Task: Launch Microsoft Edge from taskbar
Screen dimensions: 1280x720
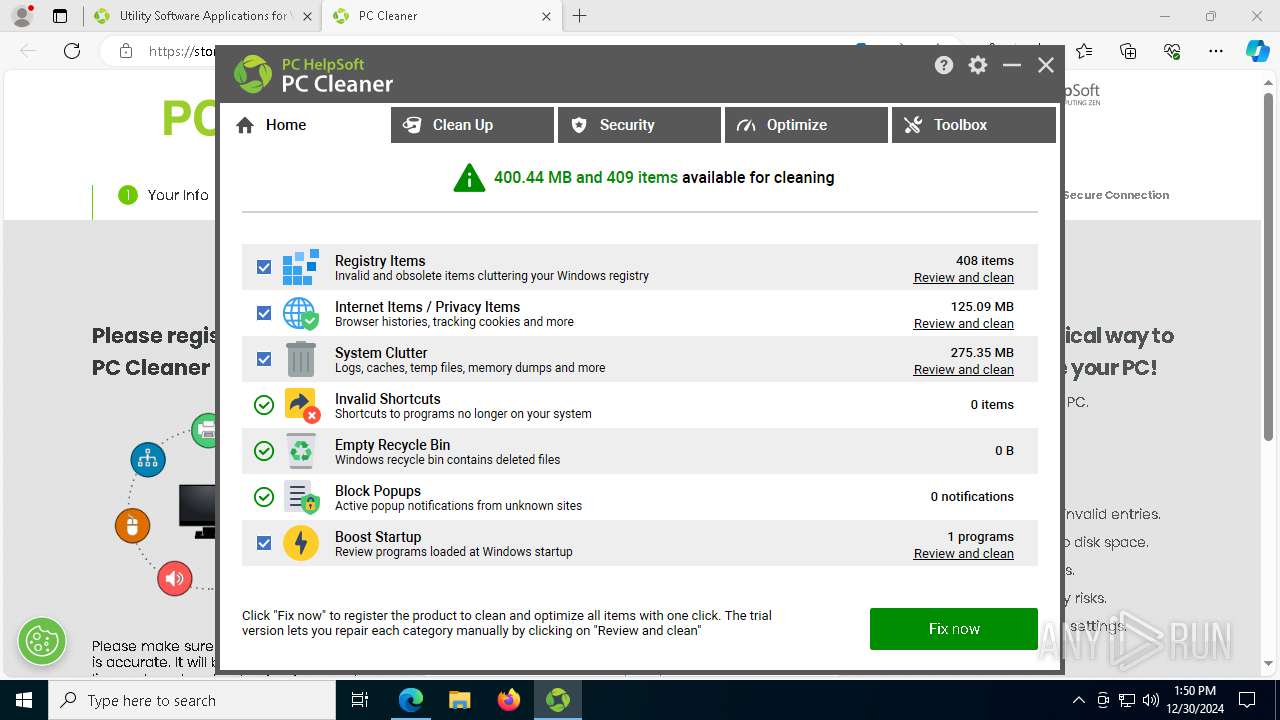Action: pyautogui.click(x=411, y=700)
